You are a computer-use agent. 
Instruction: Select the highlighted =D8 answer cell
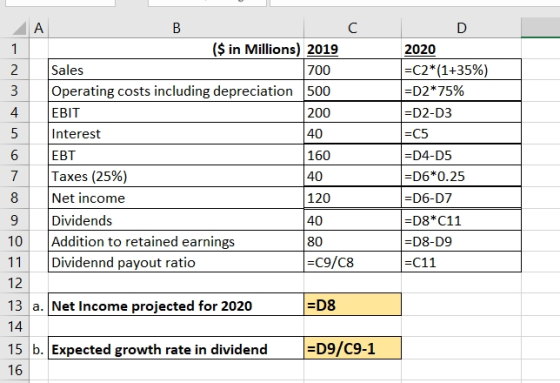352,305
